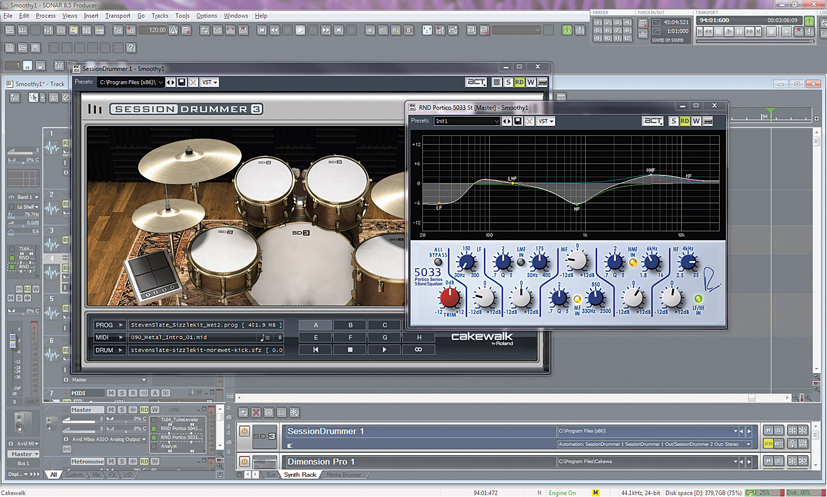The image size is (827, 497).
Task: Open the Transport menu
Action: click(x=118, y=16)
